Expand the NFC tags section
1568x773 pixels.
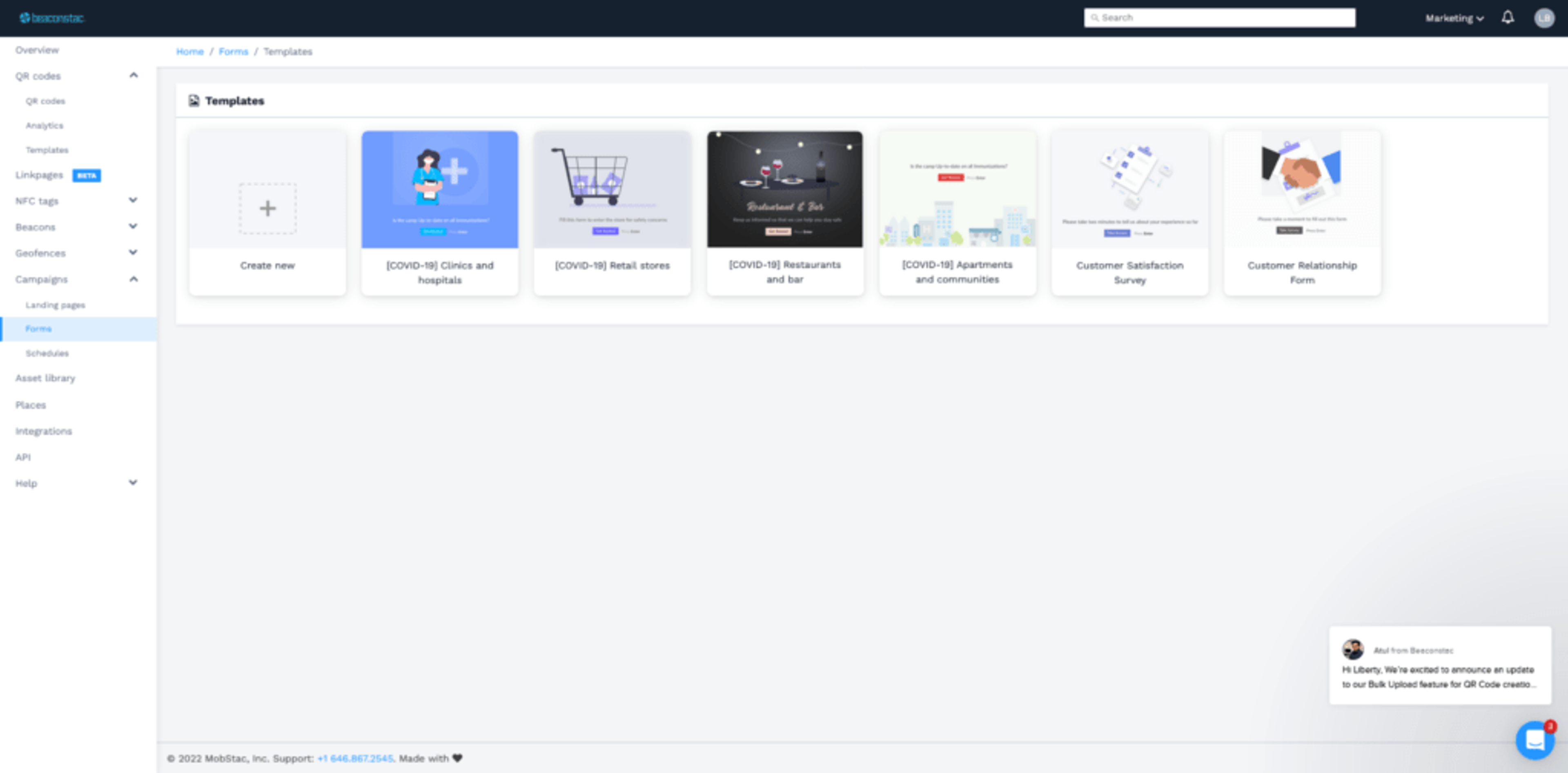(133, 200)
